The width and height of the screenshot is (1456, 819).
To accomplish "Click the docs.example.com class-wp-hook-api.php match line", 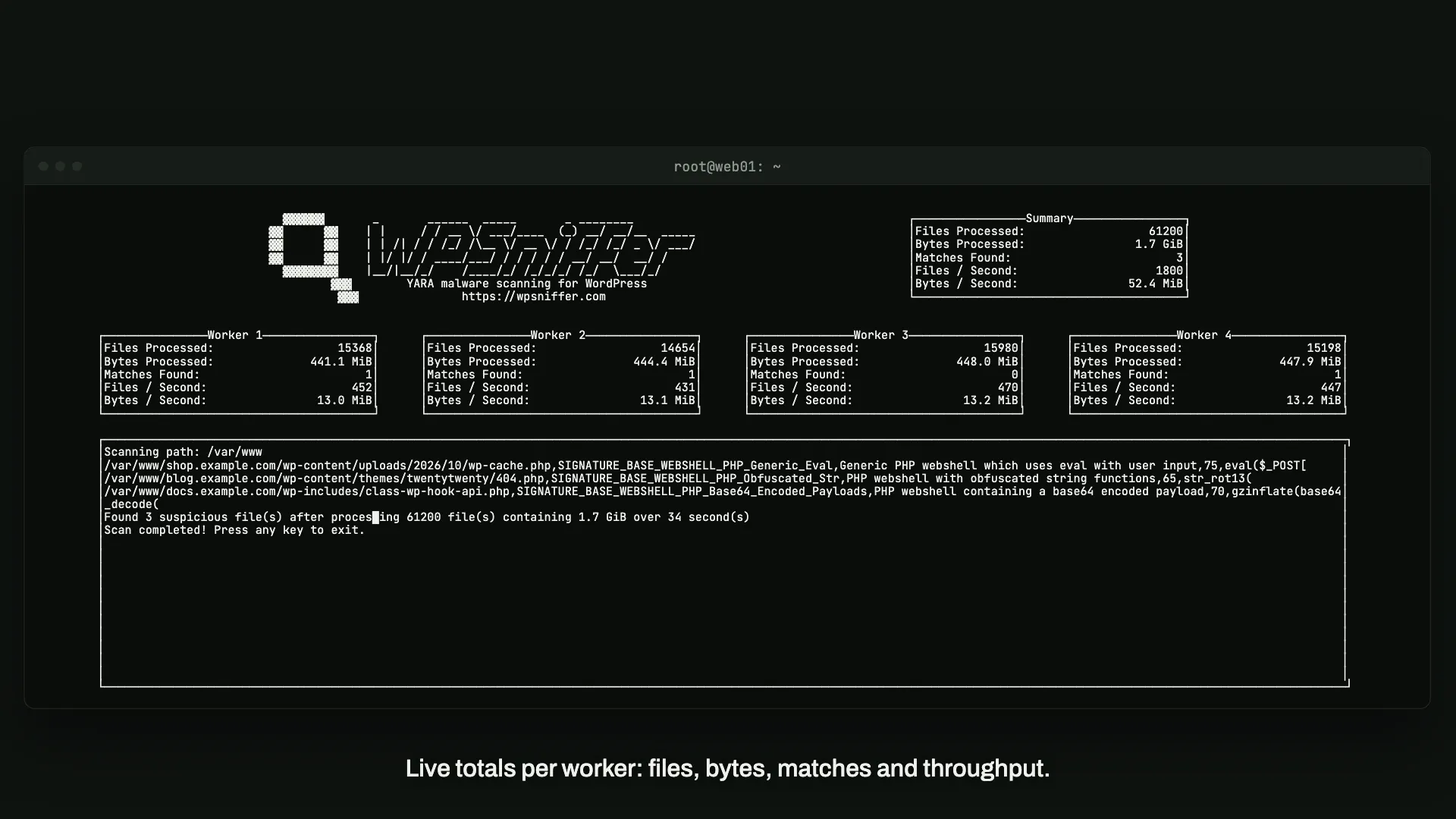I will (x=723, y=491).
